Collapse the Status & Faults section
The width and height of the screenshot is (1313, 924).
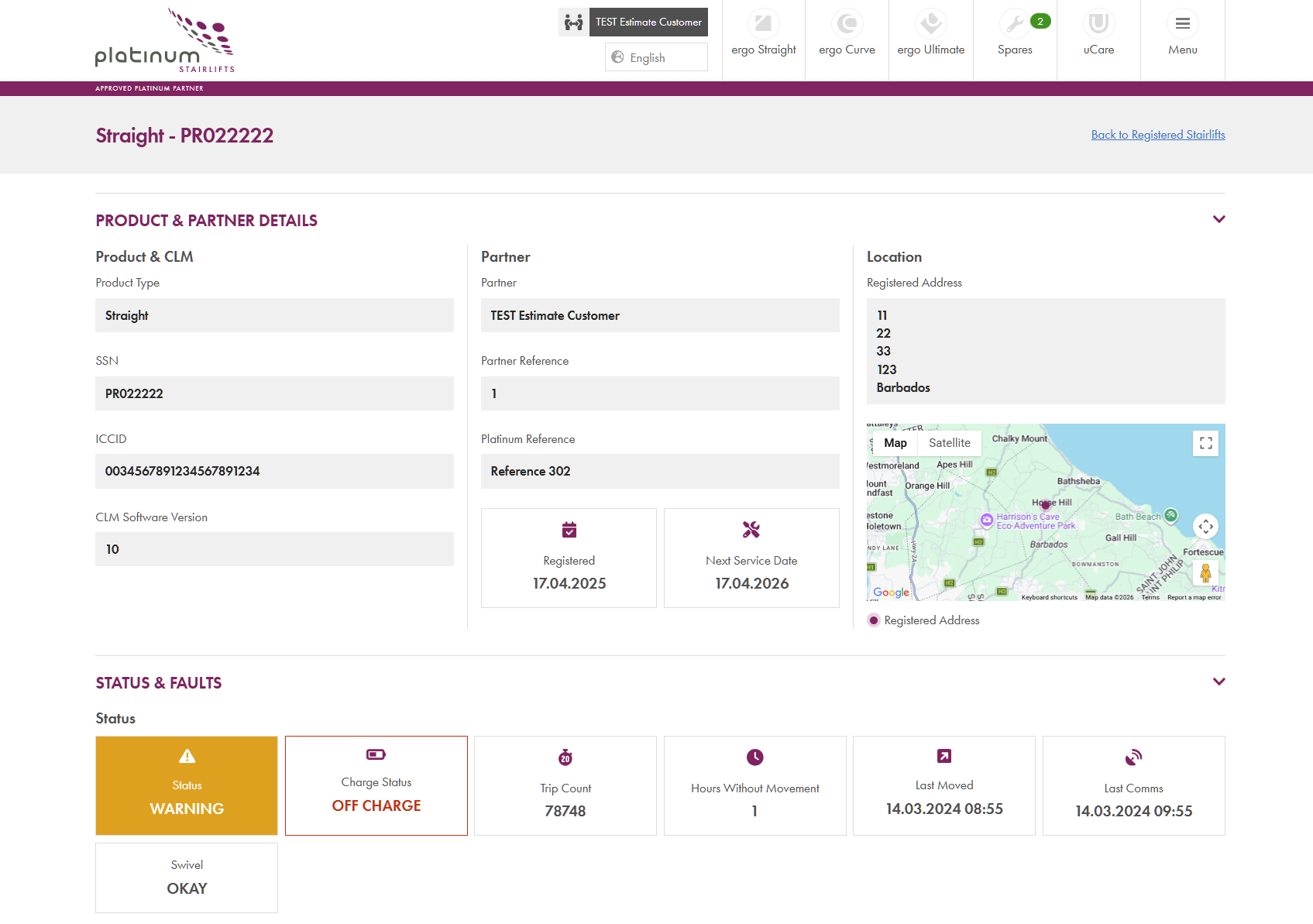(1218, 682)
